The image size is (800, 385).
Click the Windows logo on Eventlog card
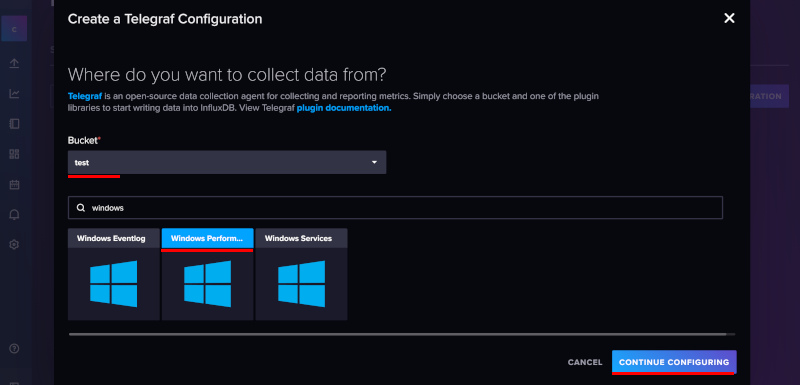point(114,284)
